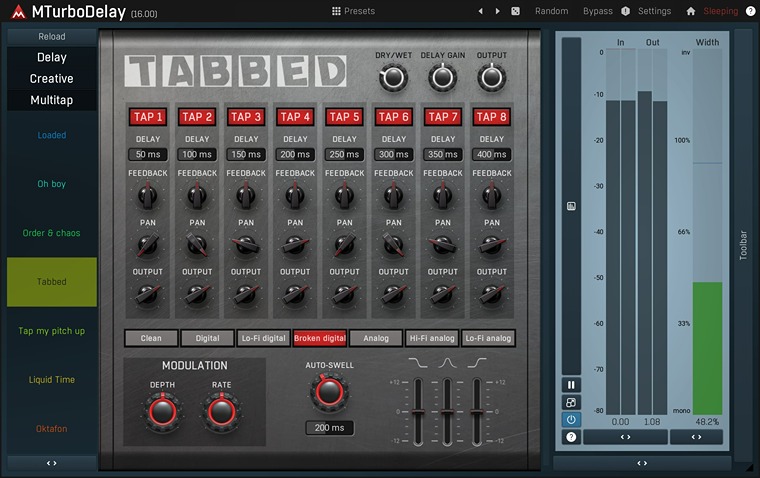Expand the In/Out meter arrows
760x478 pixels.
point(625,437)
